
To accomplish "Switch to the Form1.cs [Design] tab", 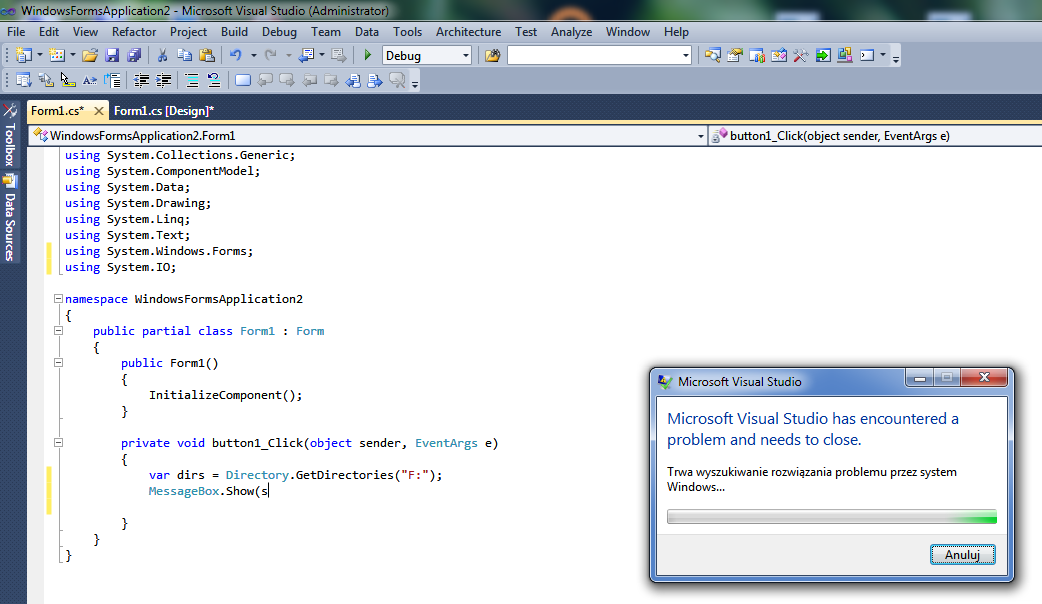I will [x=164, y=111].
